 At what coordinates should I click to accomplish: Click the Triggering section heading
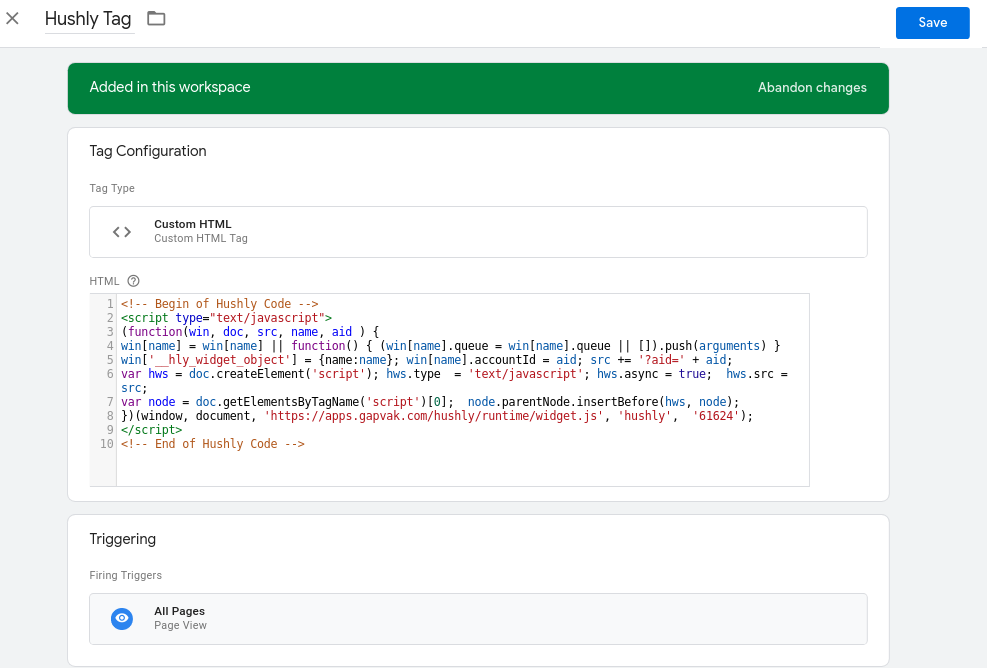point(123,539)
